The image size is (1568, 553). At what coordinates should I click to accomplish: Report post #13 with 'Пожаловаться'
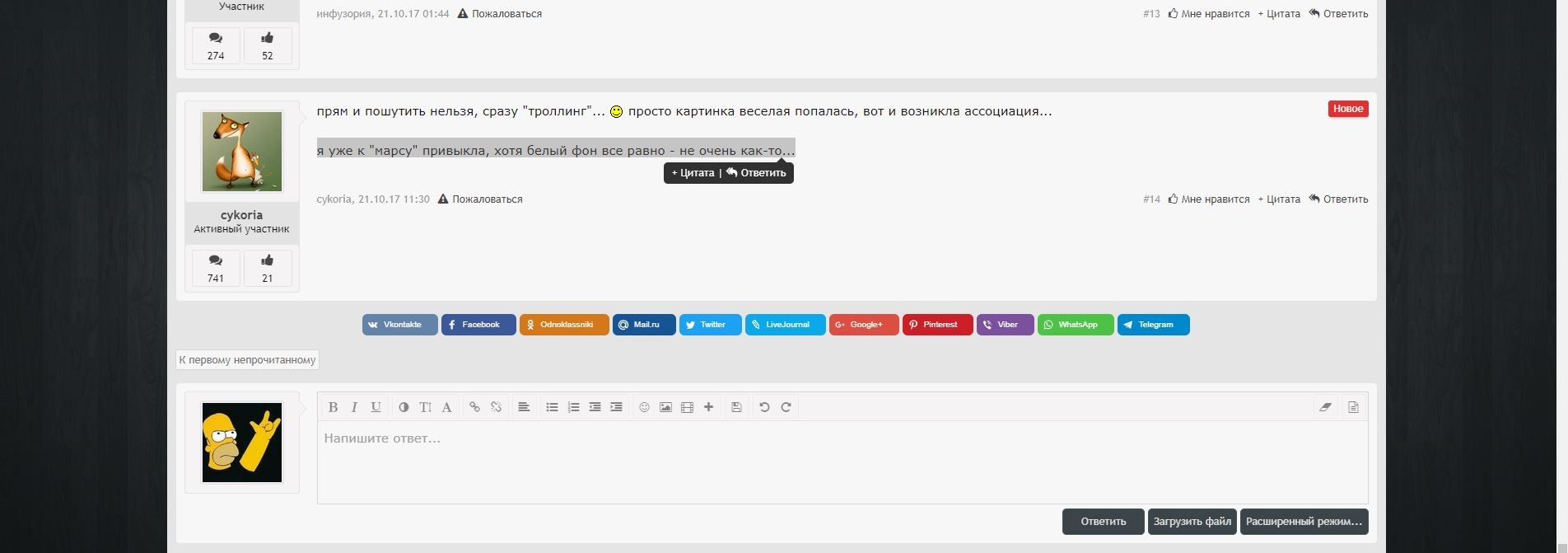[500, 14]
